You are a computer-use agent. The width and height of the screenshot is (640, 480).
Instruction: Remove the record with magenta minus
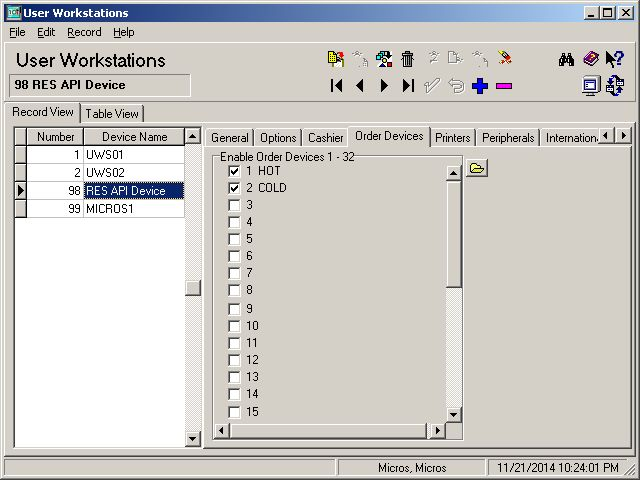point(504,86)
